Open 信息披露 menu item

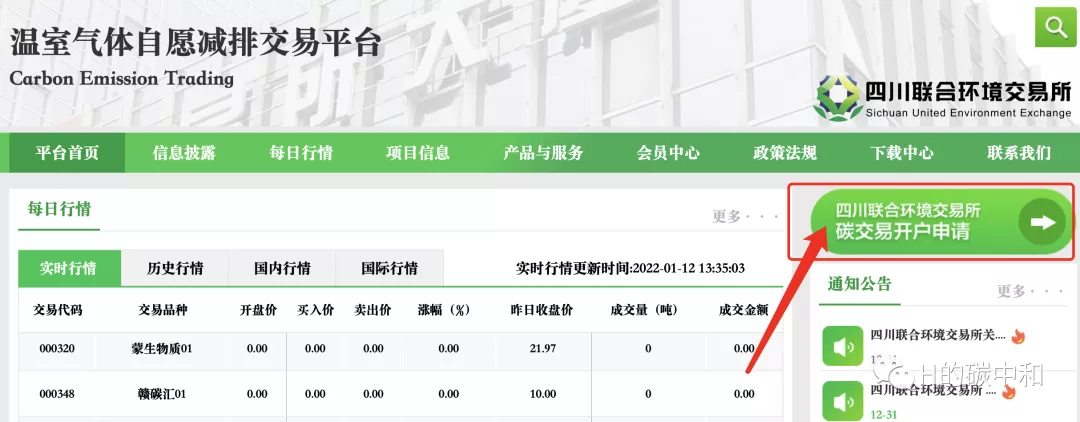[184, 152]
